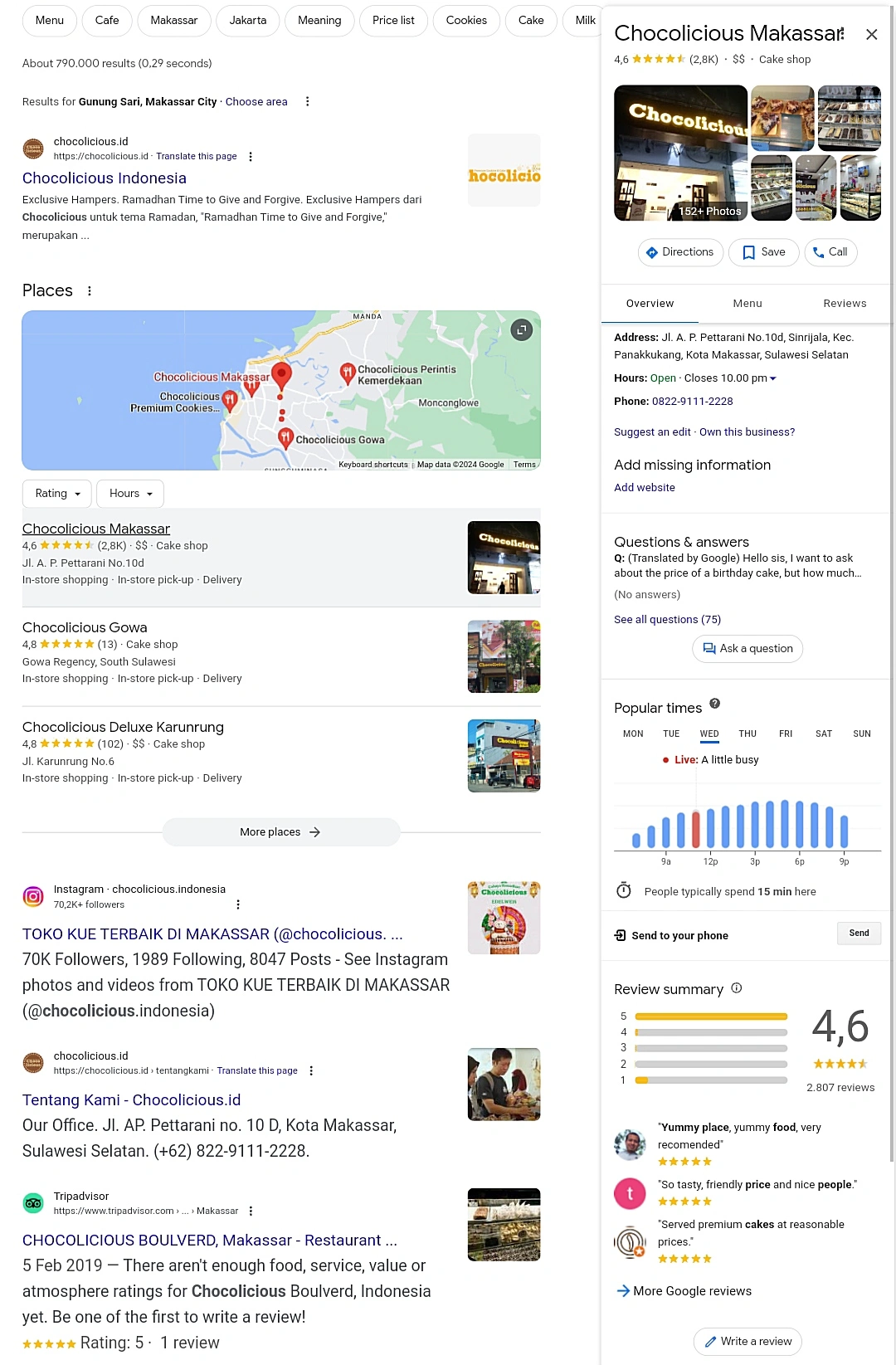Click the Jakarta filter chip
This screenshot has width=896, height=1365.
[248, 21]
